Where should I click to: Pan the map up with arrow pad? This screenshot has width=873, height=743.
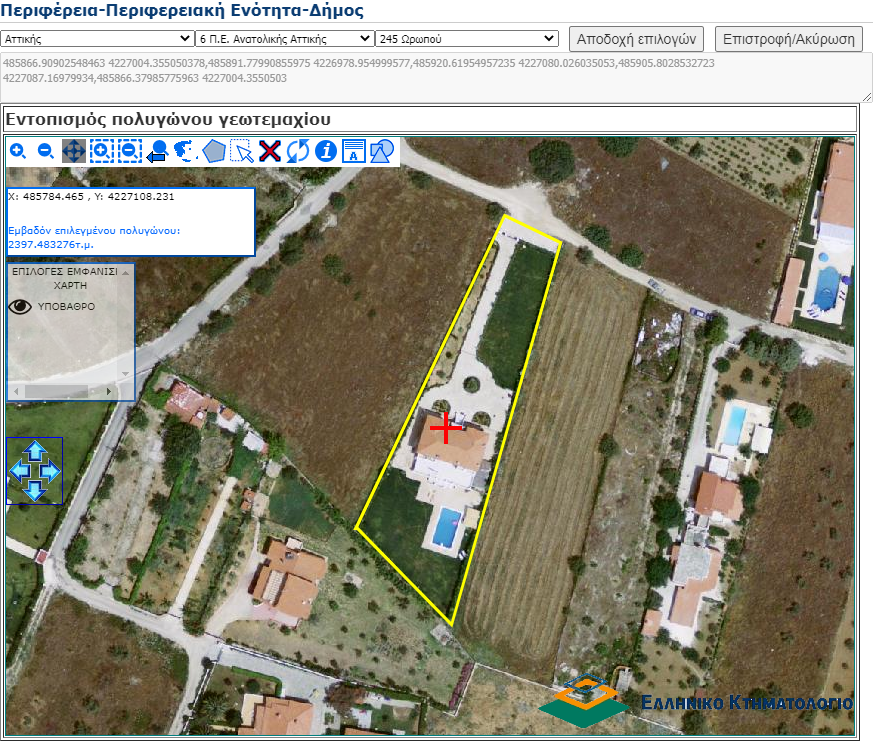35,450
